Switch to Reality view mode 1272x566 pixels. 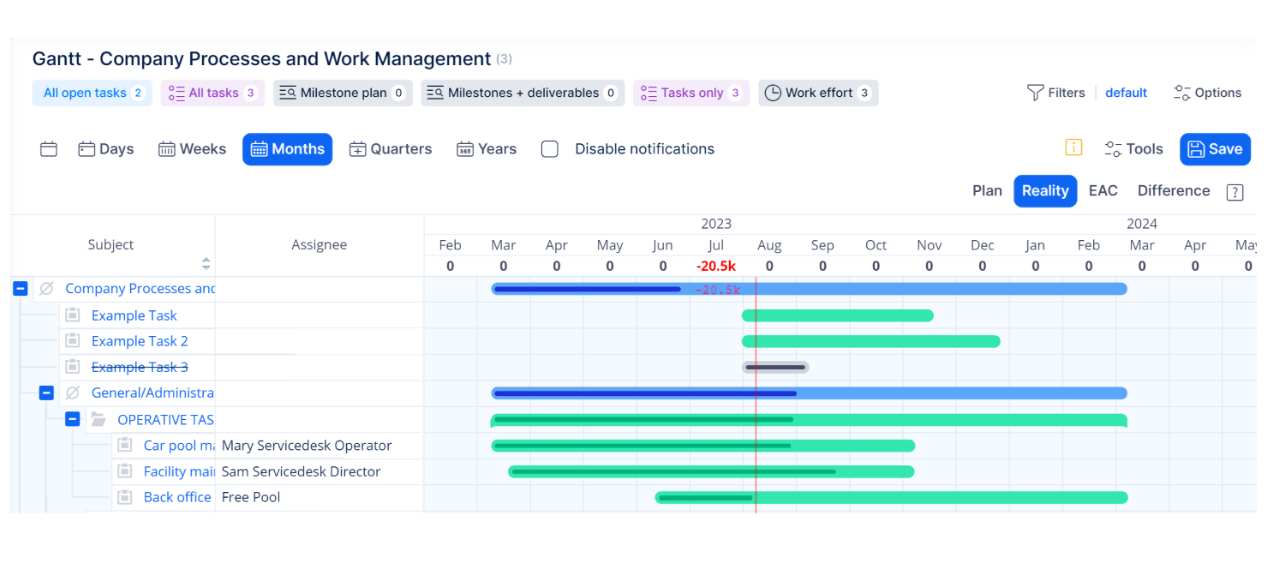point(1045,191)
